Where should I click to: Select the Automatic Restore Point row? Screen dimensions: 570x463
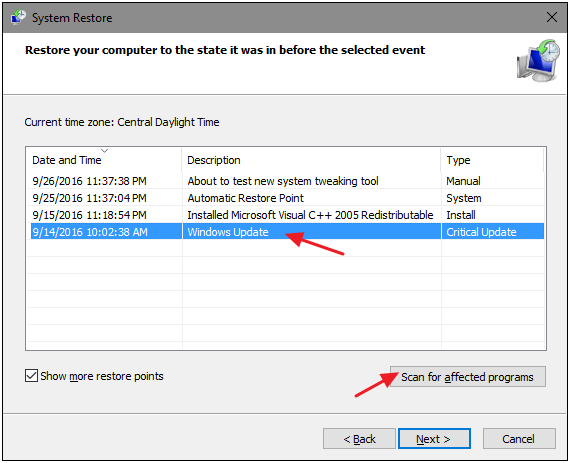tap(285, 198)
